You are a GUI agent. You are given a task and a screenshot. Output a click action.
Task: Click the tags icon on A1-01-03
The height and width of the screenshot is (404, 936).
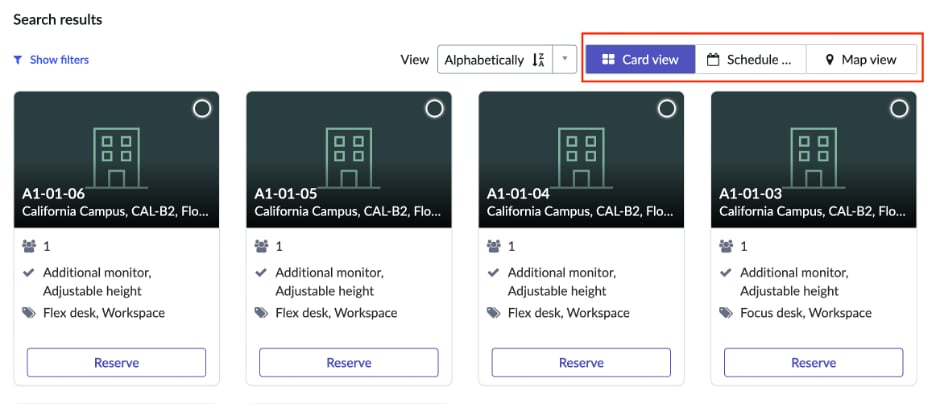pyautogui.click(x=726, y=313)
